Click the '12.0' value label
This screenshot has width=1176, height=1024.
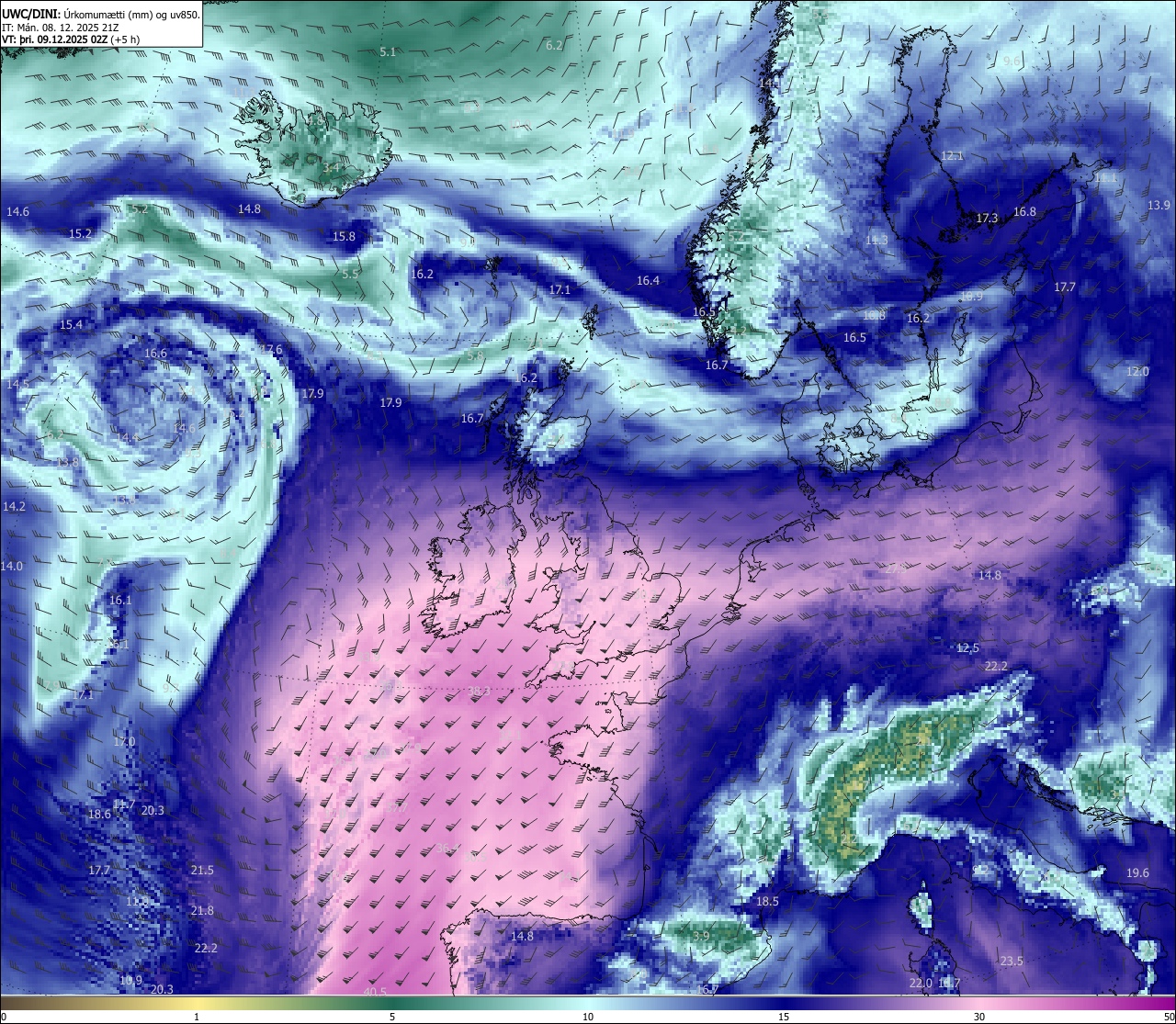[x=1138, y=372]
